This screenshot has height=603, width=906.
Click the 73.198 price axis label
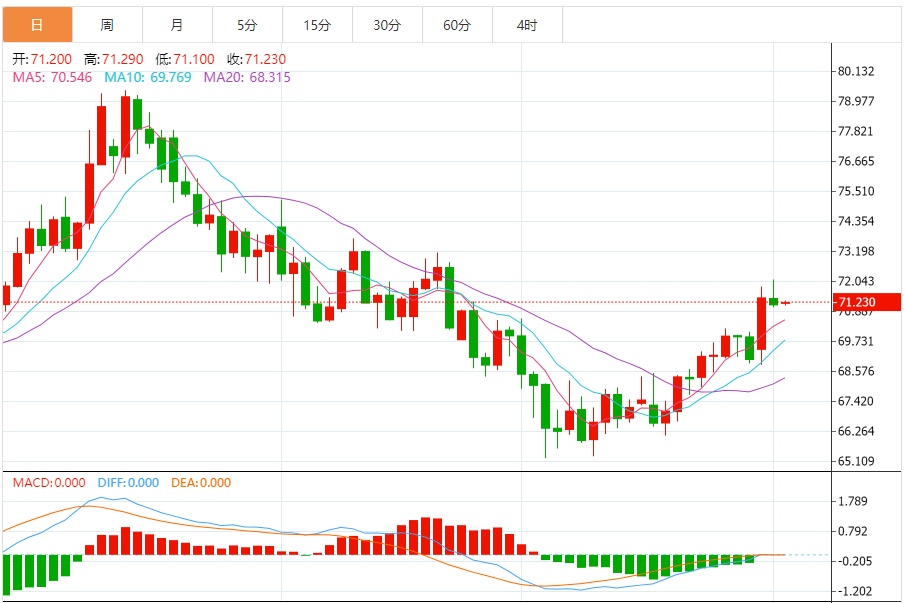coord(856,251)
